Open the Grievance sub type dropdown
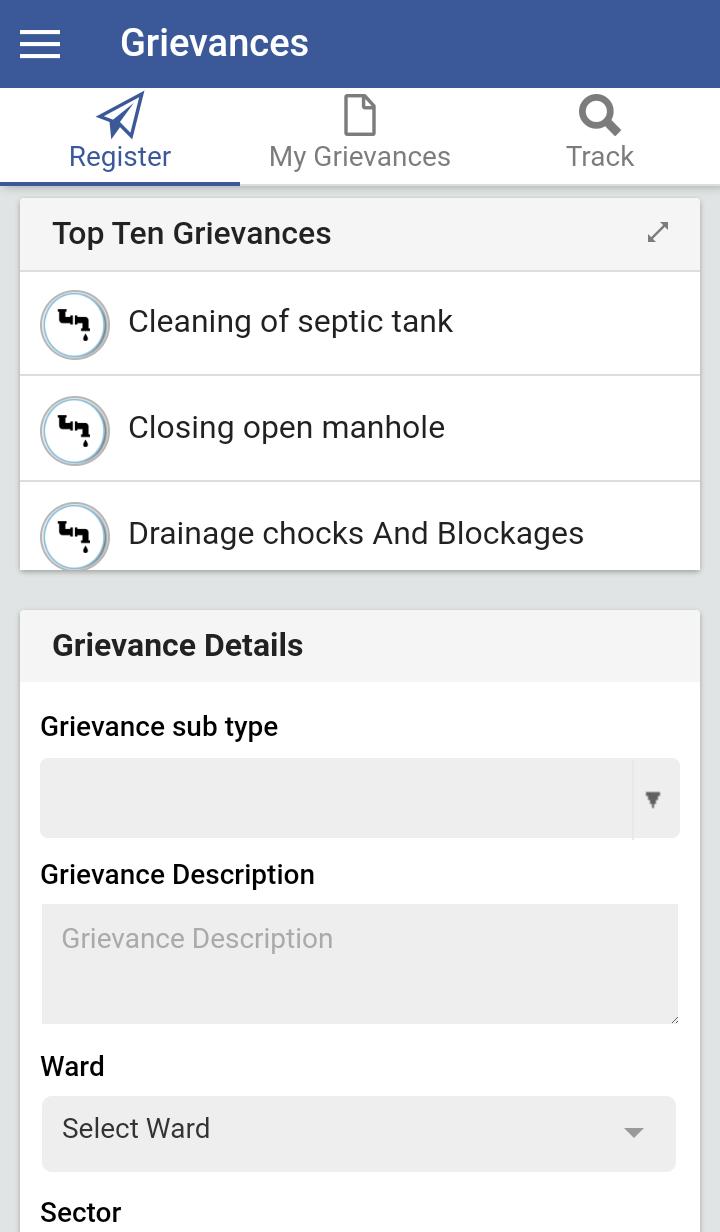 coord(360,798)
